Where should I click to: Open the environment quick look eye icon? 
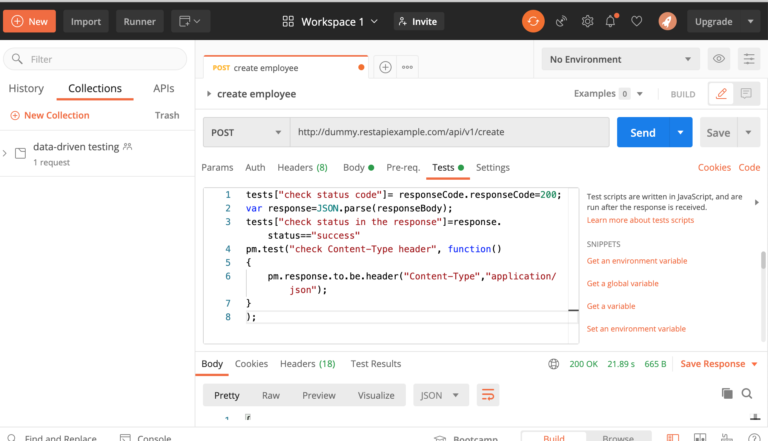point(719,59)
